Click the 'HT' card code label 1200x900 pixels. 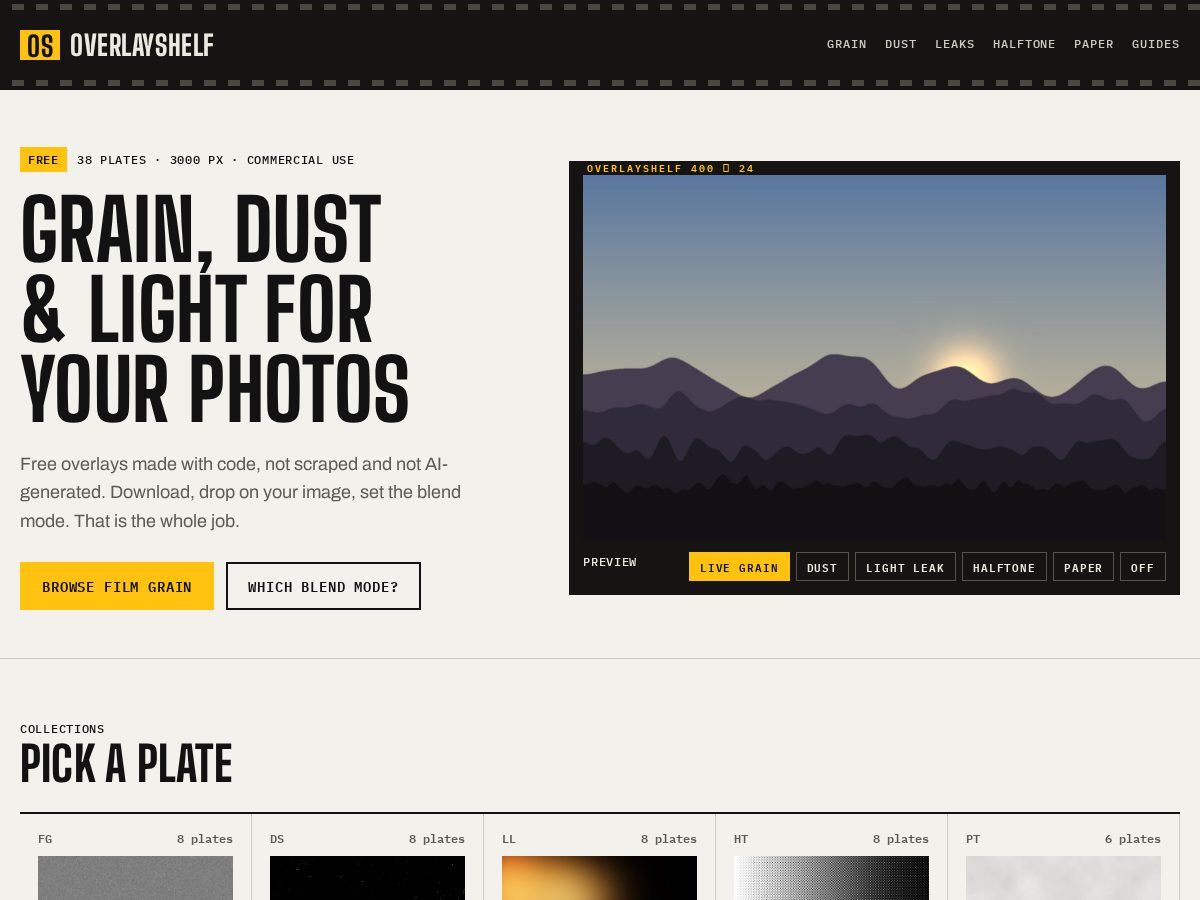pyautogui.click(x=741, y=839)
